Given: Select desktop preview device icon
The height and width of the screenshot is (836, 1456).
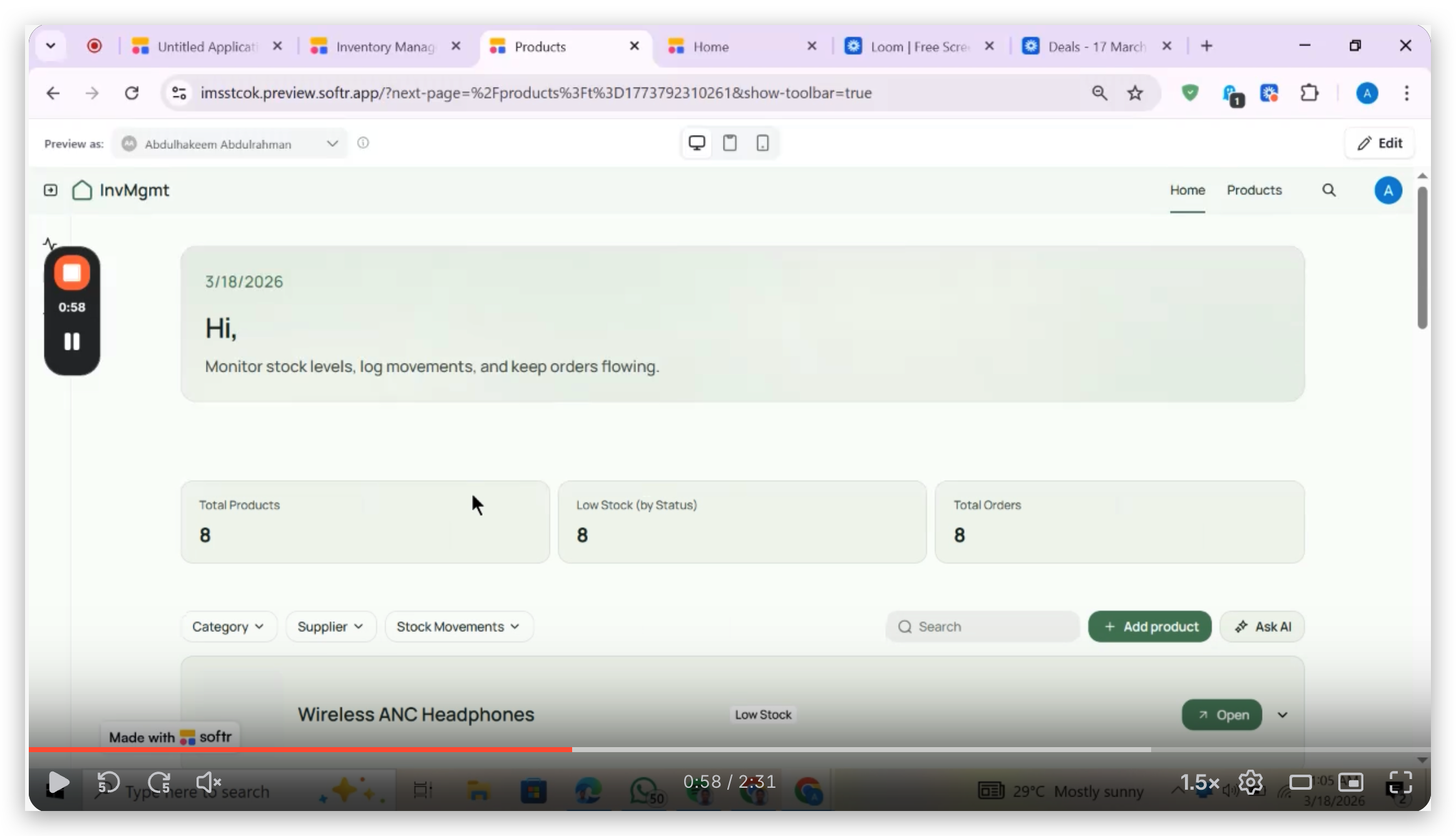Looking at the screenshot, I should coord(697,143).
